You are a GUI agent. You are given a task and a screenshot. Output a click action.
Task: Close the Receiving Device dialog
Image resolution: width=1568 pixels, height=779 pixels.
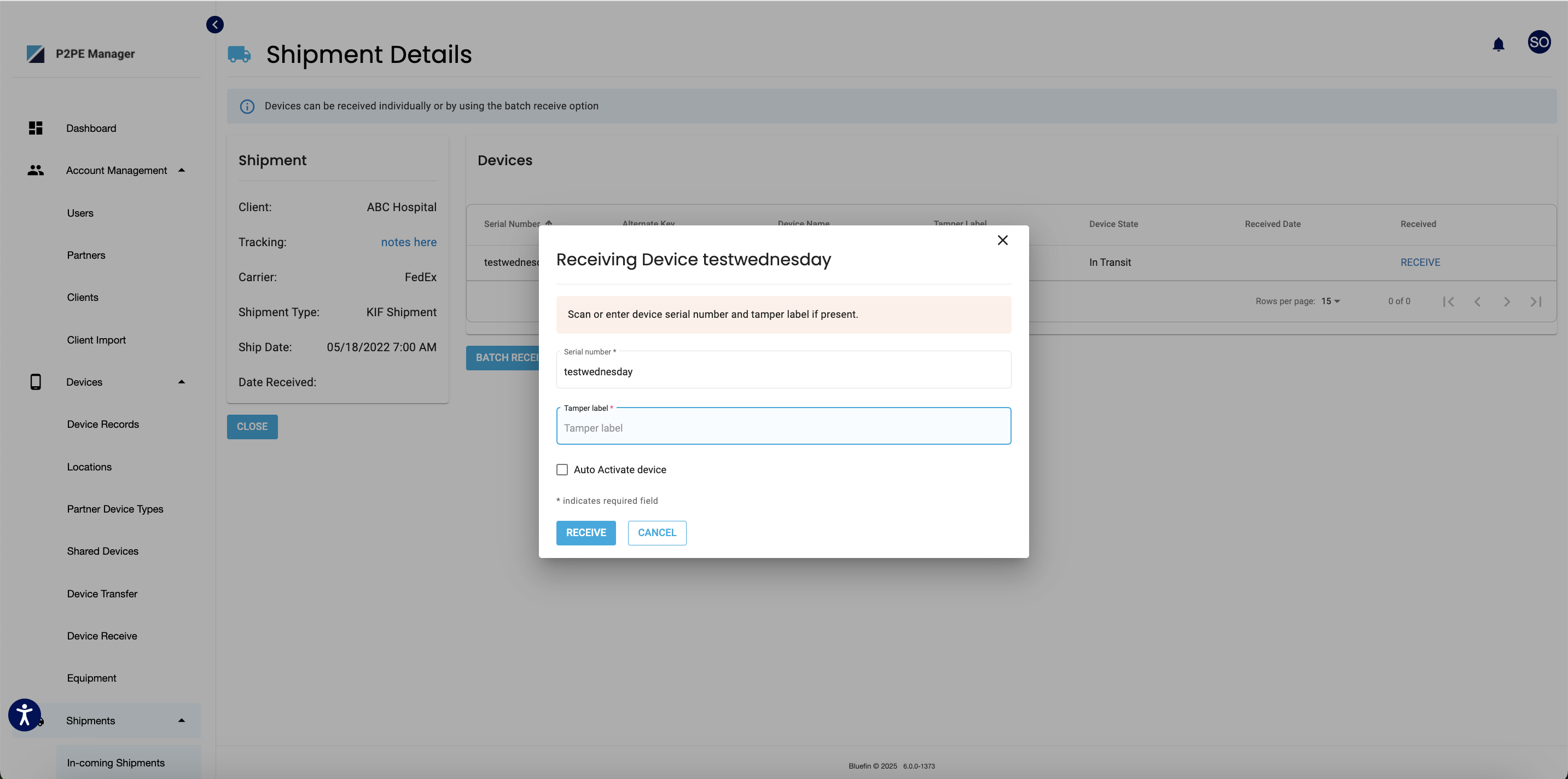pyautogui.click(x=1002, y=240)
